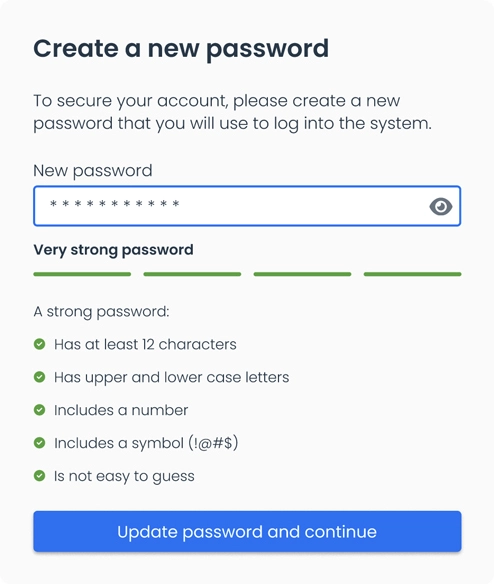Click the A strong password: subheading
This screenshot has width=494, height=584.
point(101,312)
